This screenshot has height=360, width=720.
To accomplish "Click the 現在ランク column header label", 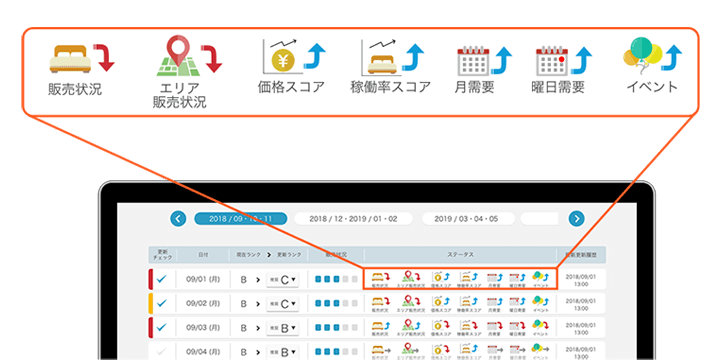I will [248, 254].
